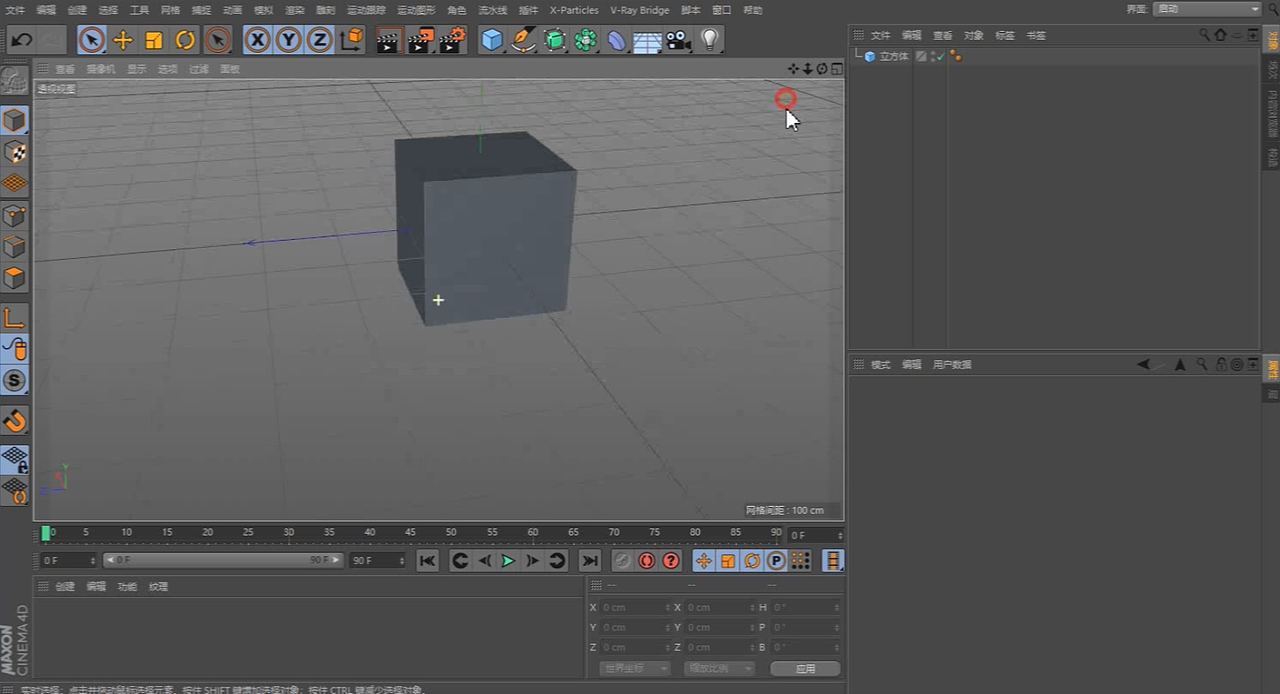Click the timeline preview range slider bar

tap(222, 560)
